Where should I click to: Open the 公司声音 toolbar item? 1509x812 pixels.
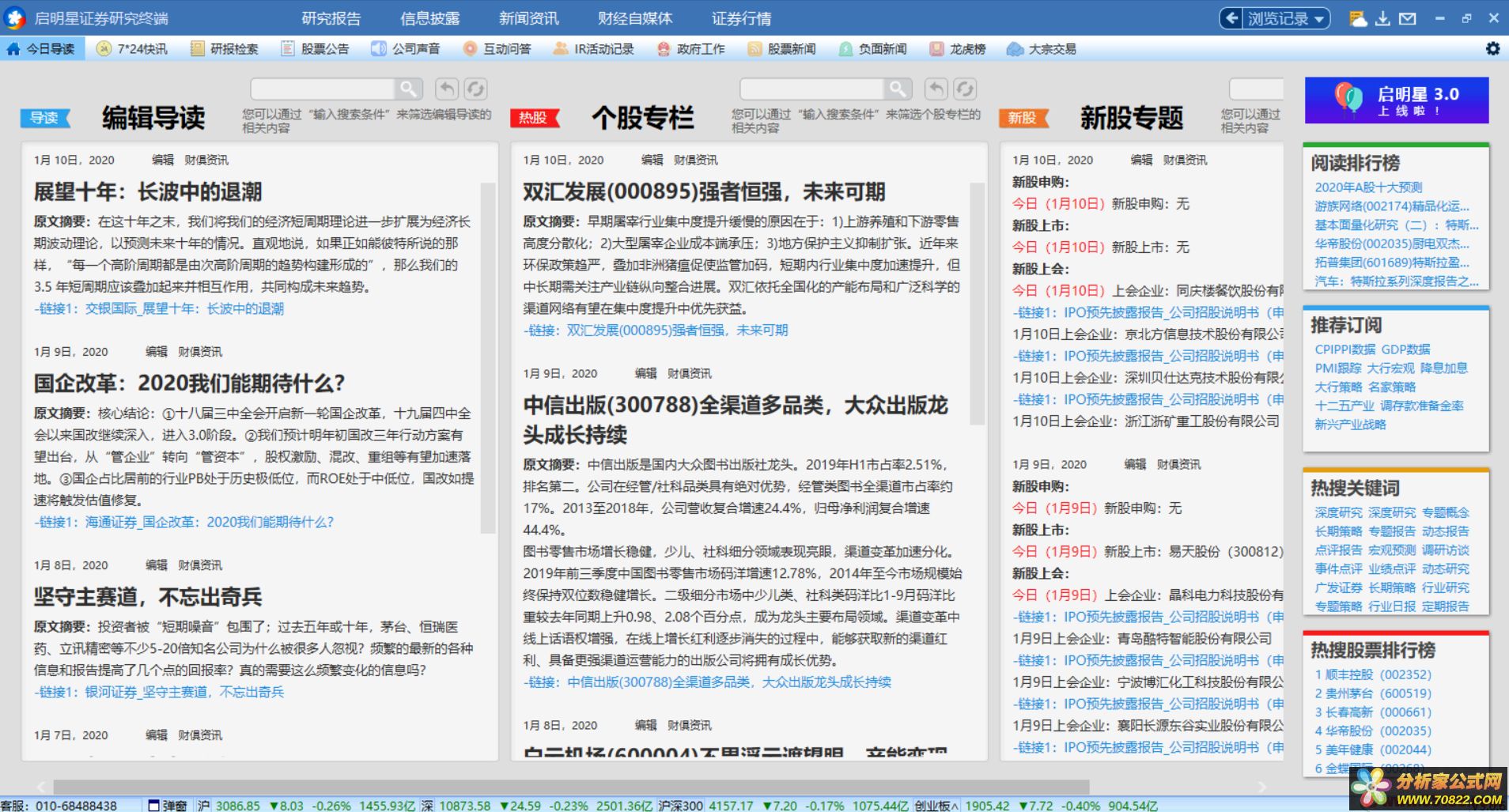[x=407, y=49]
